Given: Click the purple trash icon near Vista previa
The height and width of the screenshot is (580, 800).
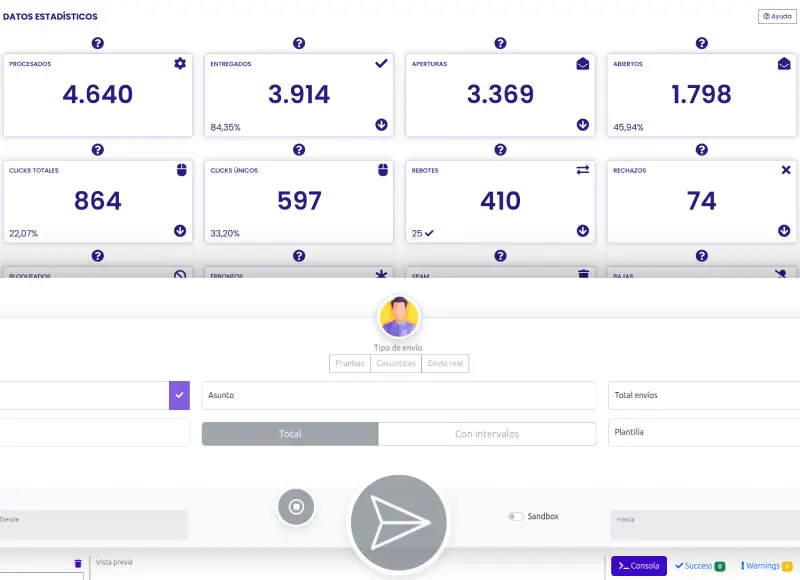Looking at the screenshot, I should coord(78,564).
